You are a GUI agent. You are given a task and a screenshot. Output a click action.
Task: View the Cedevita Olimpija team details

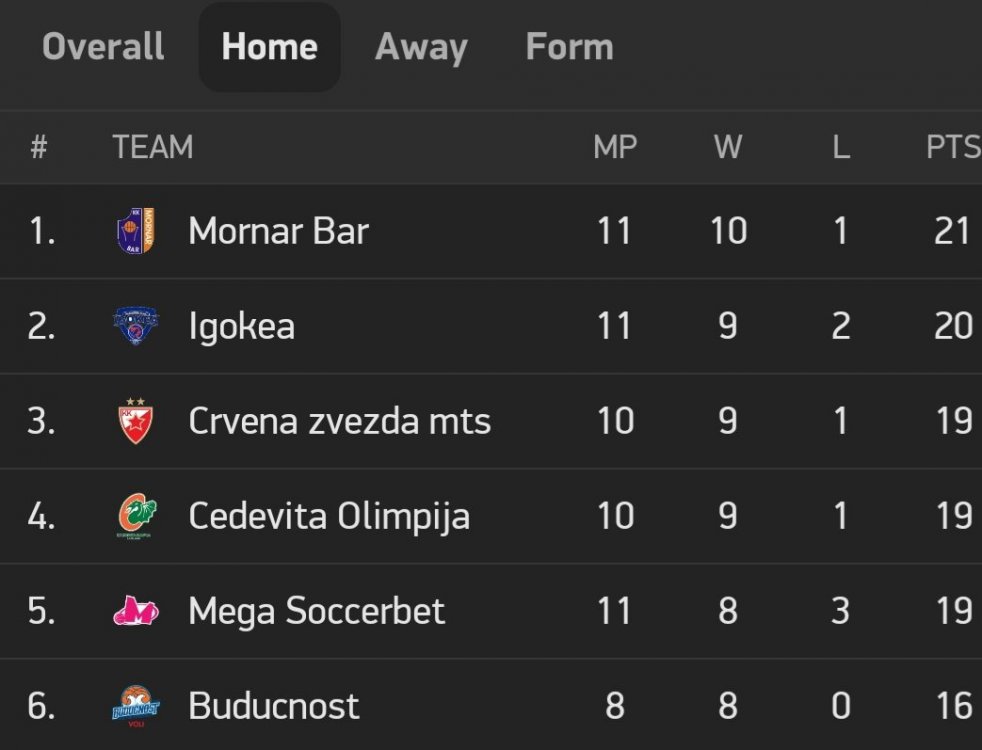click(x=328, y=516)
